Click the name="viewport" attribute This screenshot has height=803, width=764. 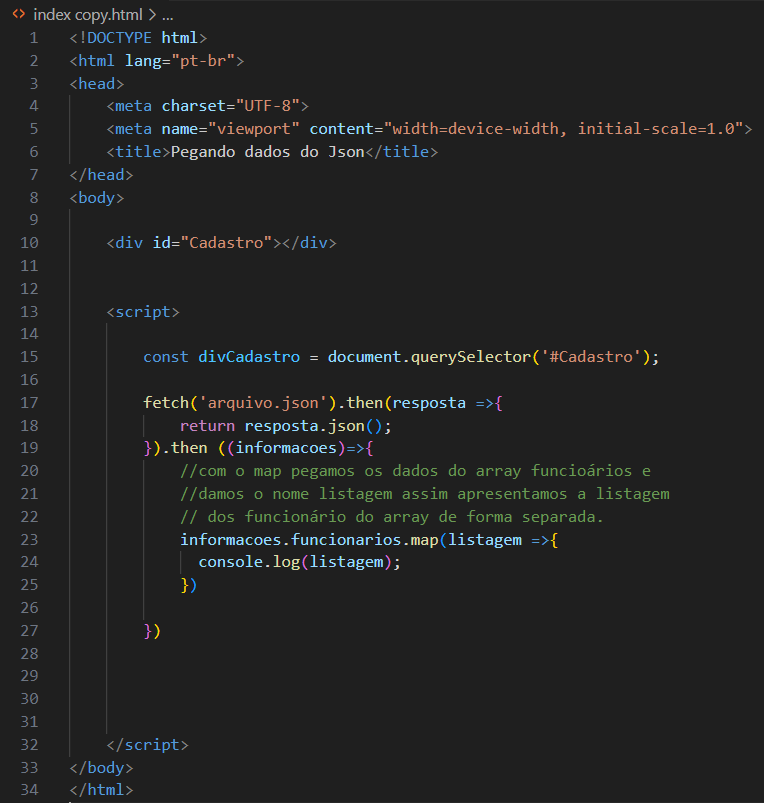coord(230,129)
